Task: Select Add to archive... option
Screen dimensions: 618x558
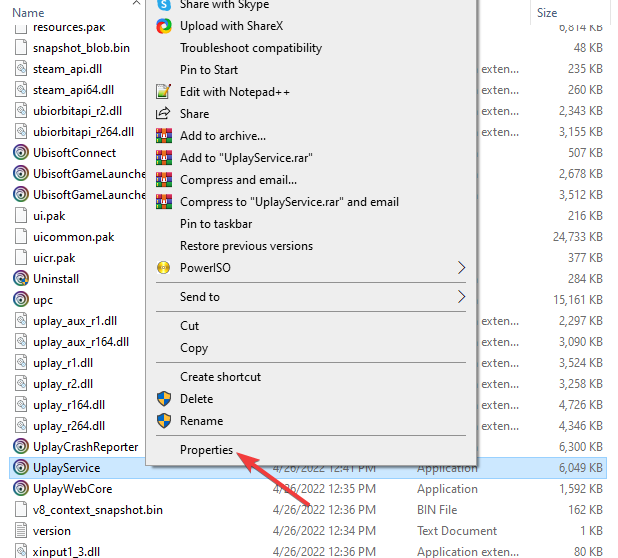Action: click(x=223, y=136)
